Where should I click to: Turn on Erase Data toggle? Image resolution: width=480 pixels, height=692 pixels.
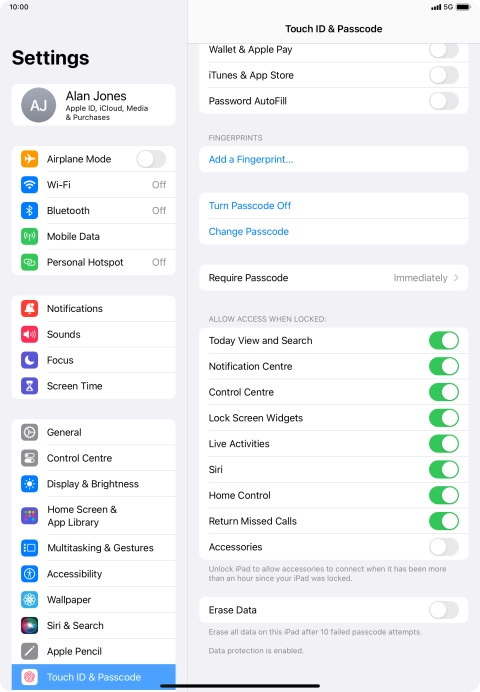[444, 610]
